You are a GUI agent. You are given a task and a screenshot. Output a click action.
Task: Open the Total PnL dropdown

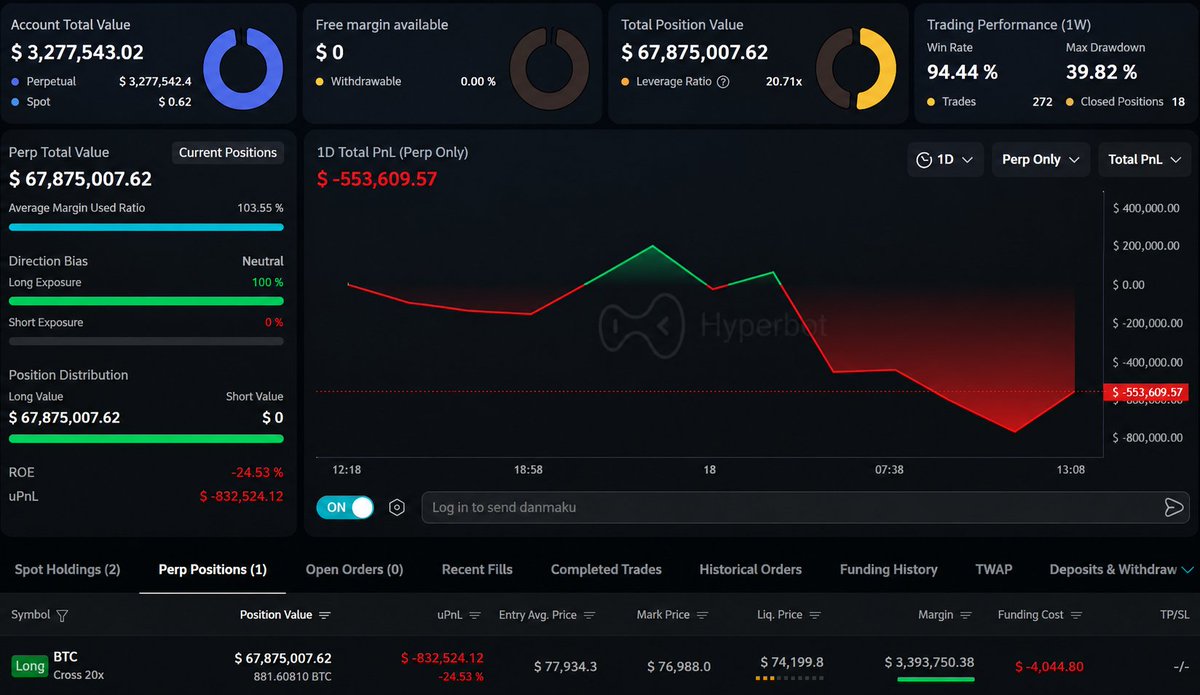point(1145,159)
